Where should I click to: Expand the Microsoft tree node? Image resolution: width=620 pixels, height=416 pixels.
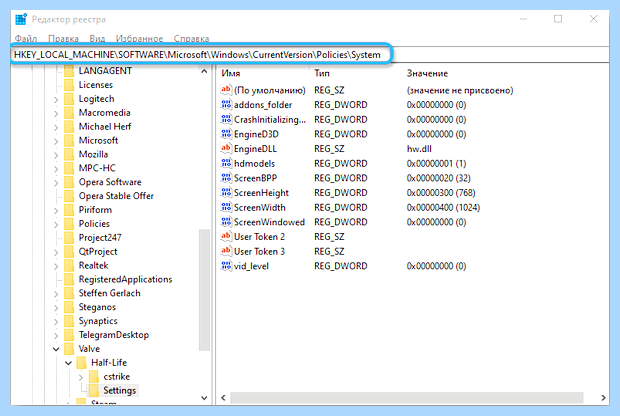click(x=56, y=141)
